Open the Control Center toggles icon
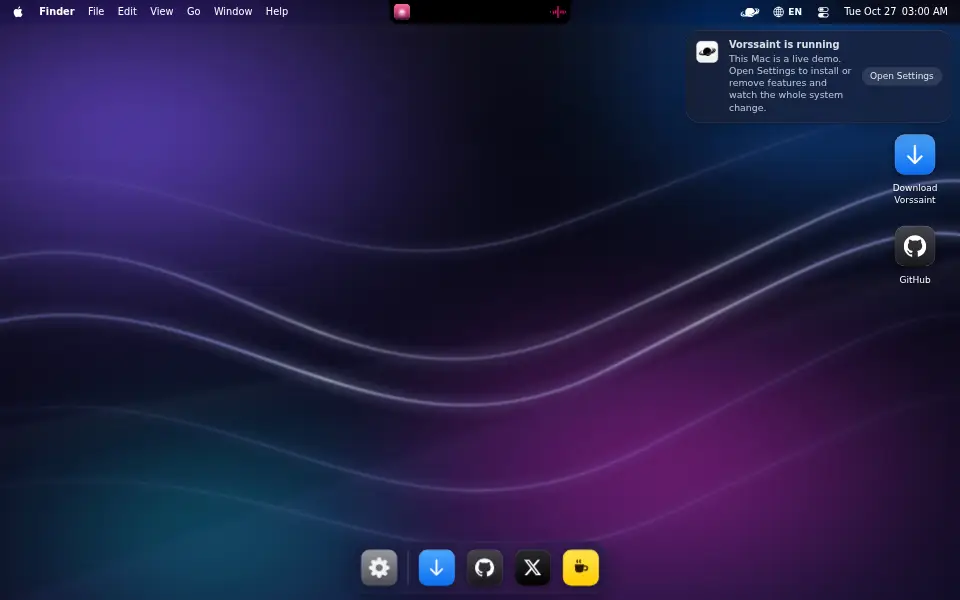 point(823,12)
